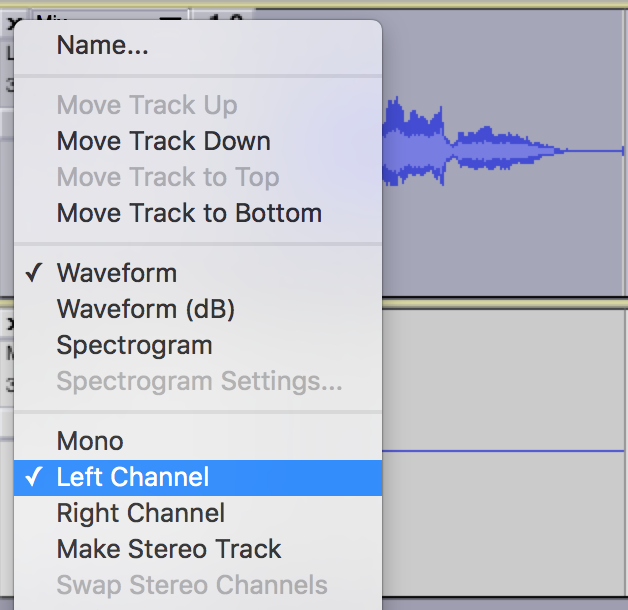Image resolution: width=628 pixels, height=610 pixels.
Task: Select the checked Waveform view option
Action: [x=116, y=273]
